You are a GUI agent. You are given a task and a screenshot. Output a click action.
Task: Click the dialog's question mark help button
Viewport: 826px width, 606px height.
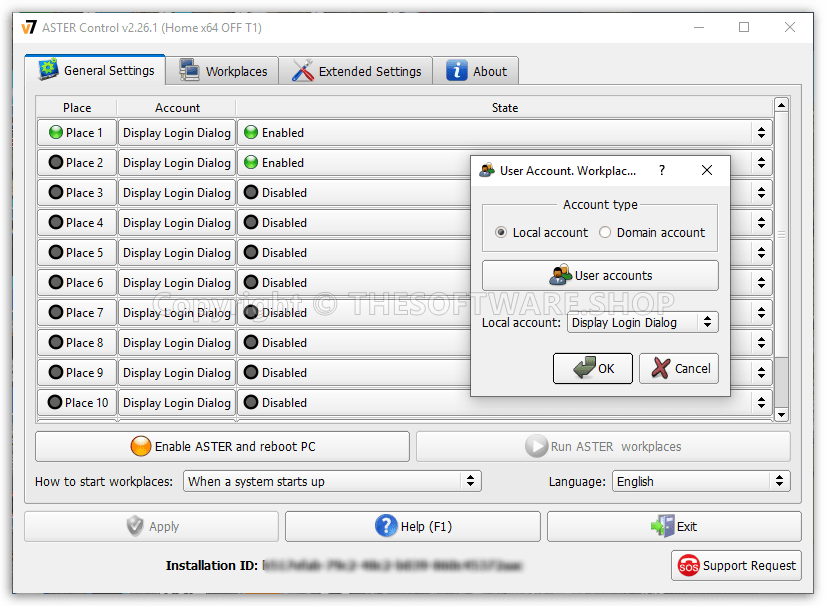tap(662, 170)
